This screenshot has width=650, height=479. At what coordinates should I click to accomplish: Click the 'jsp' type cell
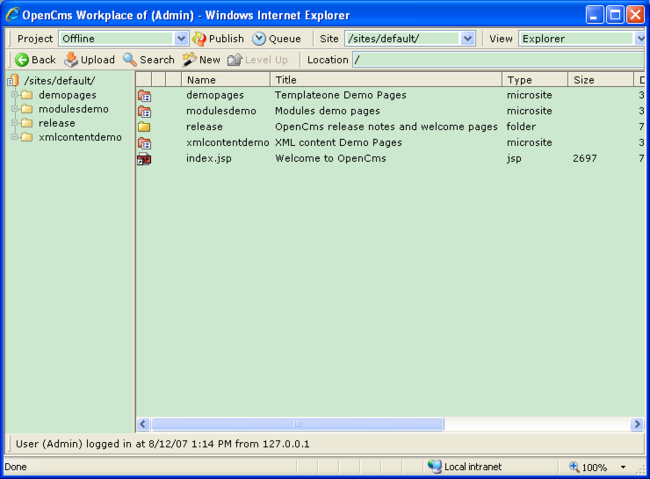click(x=514, y=159)
